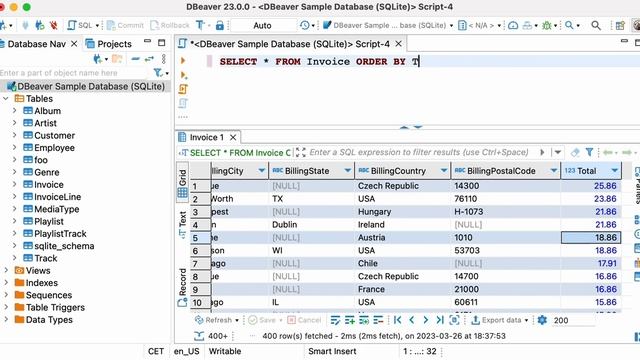Expand the Track table node
The image size is (640, 360).
coord(14,258)
